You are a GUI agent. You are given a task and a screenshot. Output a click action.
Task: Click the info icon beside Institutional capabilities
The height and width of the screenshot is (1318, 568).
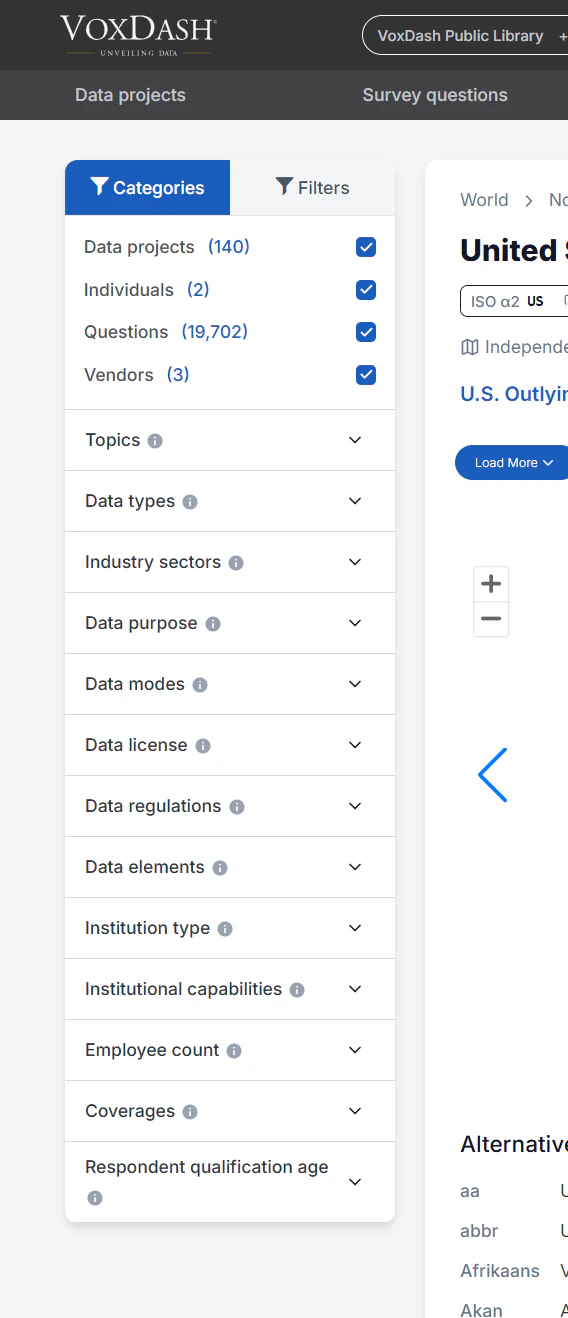coord(297,990)
